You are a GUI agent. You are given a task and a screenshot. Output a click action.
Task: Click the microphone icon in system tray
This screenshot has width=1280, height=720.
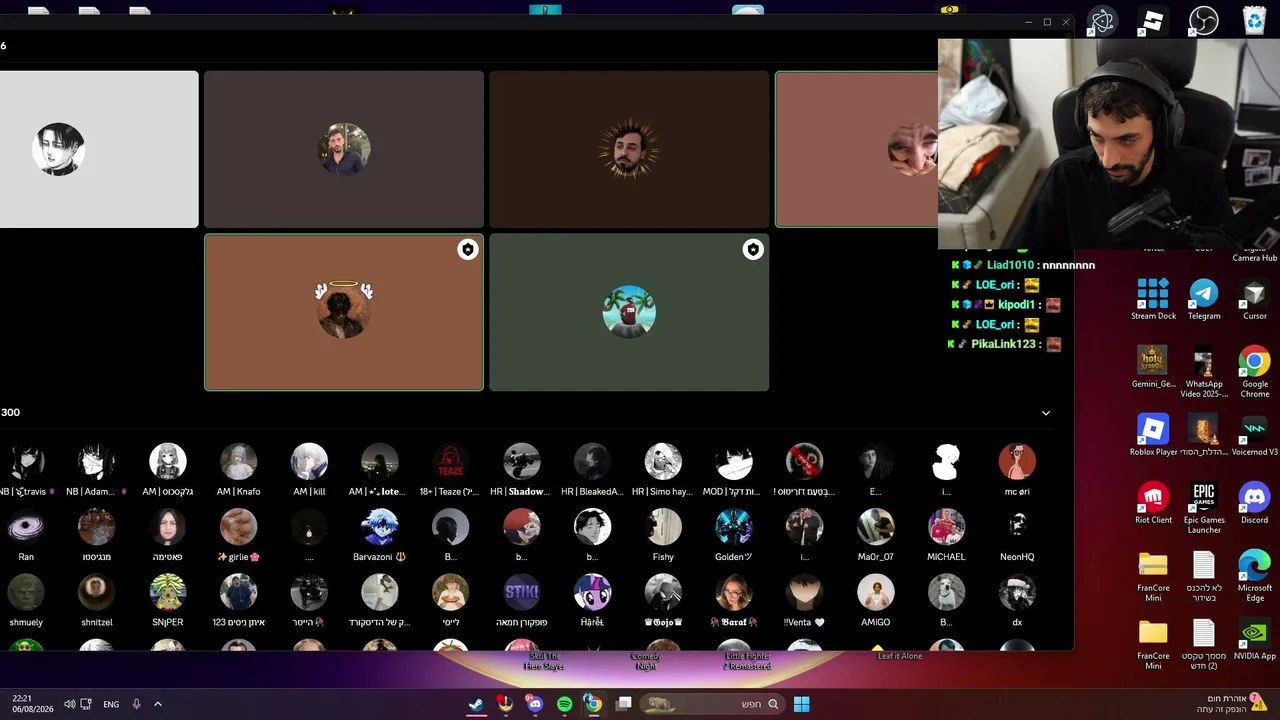point(137,704)
